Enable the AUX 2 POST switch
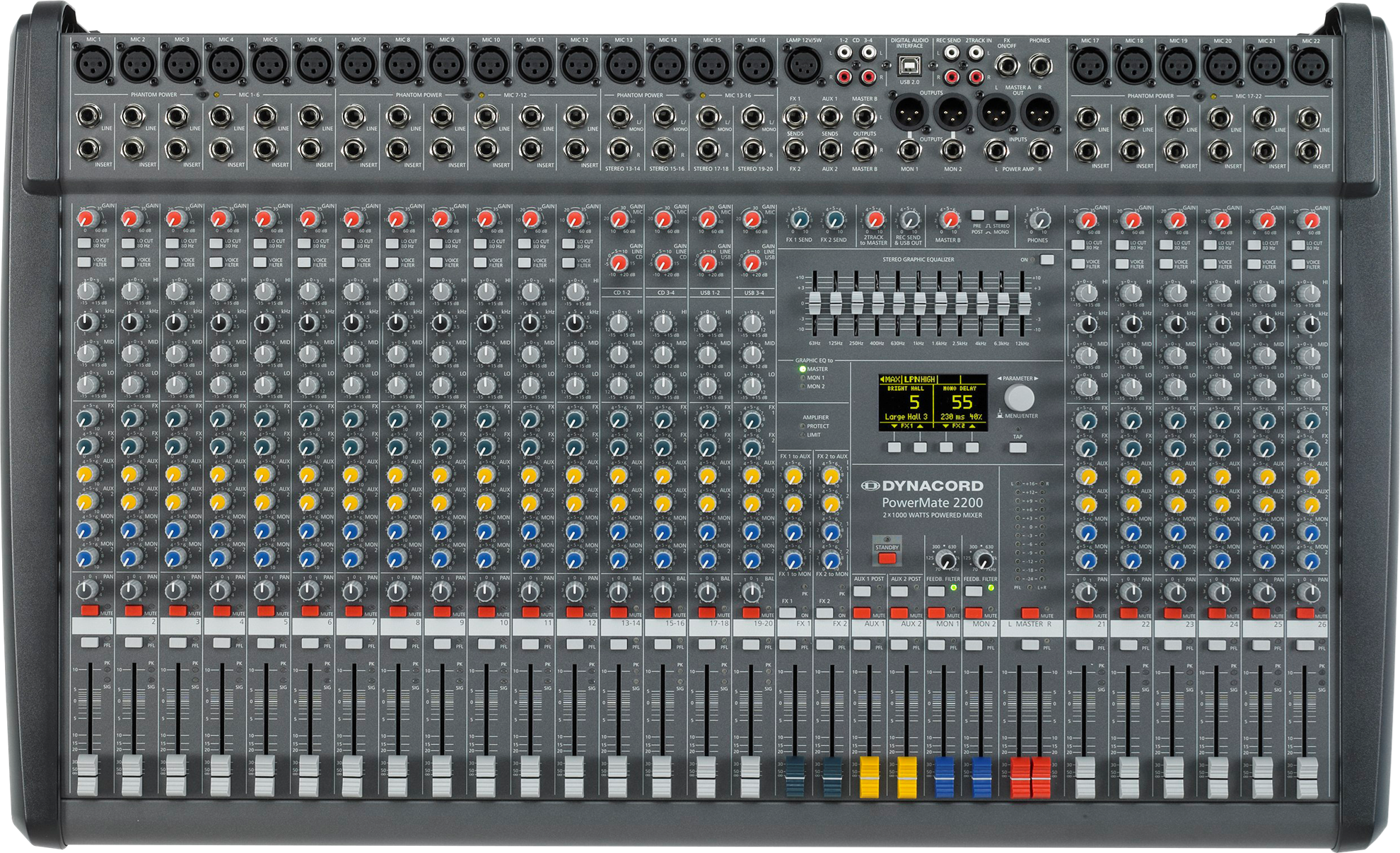 pos(899,590)
